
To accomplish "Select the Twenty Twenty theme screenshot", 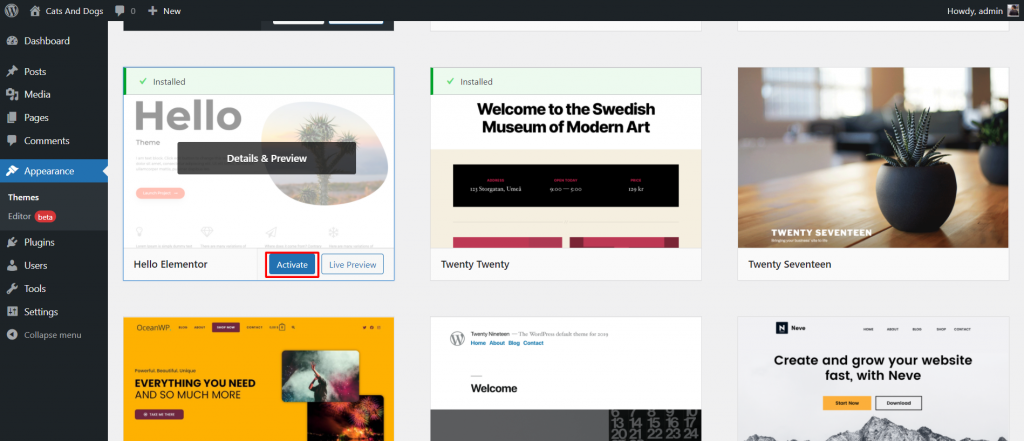I will click(566, 171).
